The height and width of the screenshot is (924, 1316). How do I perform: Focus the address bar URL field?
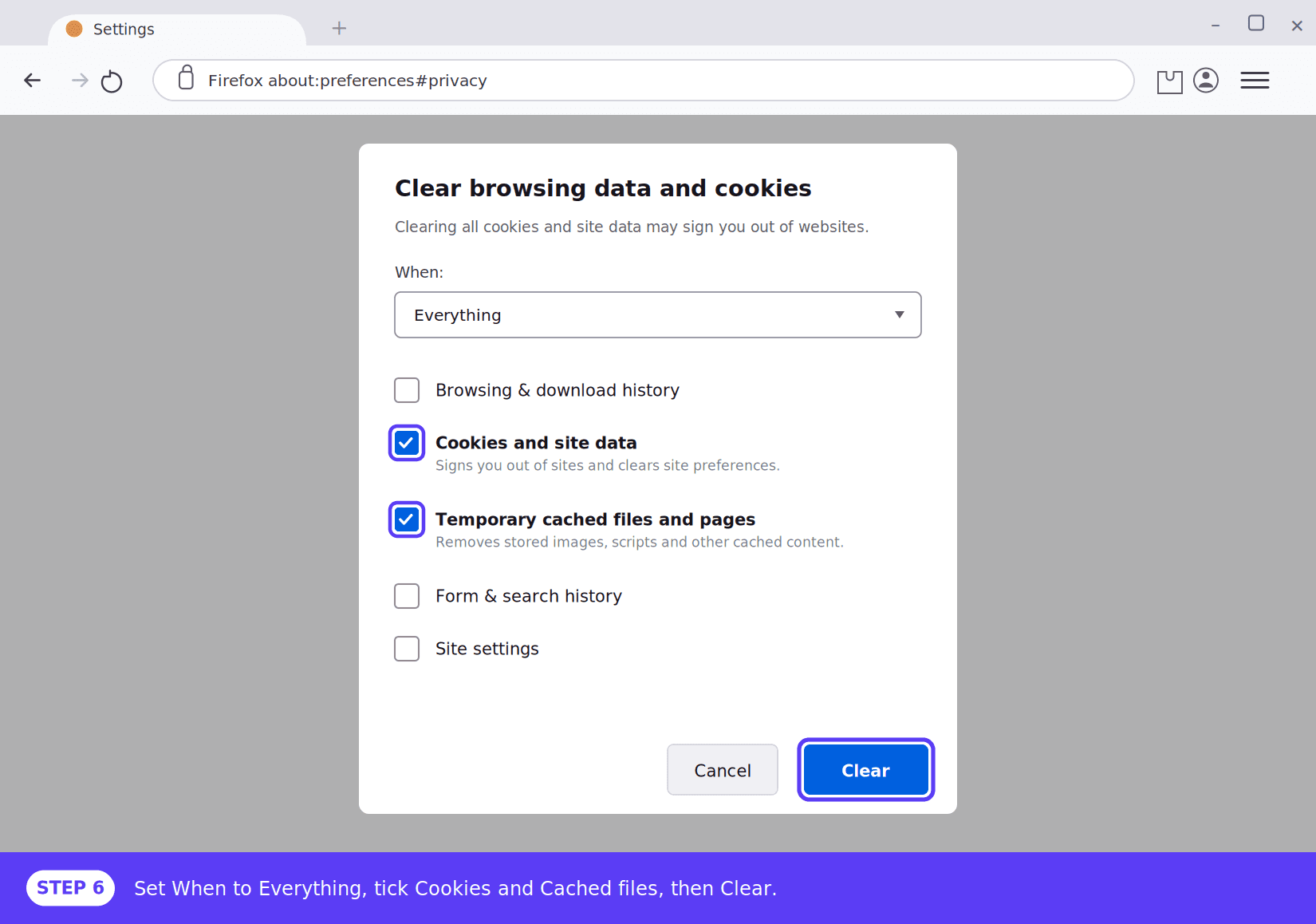(644, 80)
